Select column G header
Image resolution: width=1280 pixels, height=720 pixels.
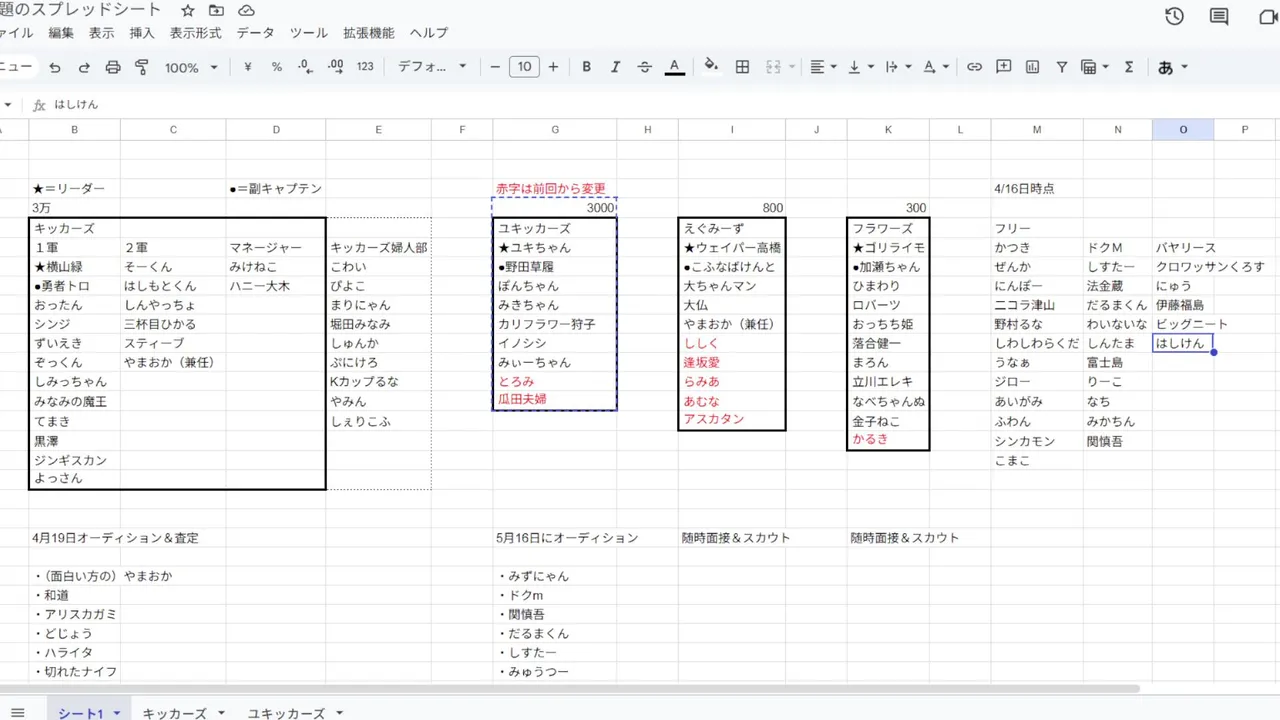(555, 130)
